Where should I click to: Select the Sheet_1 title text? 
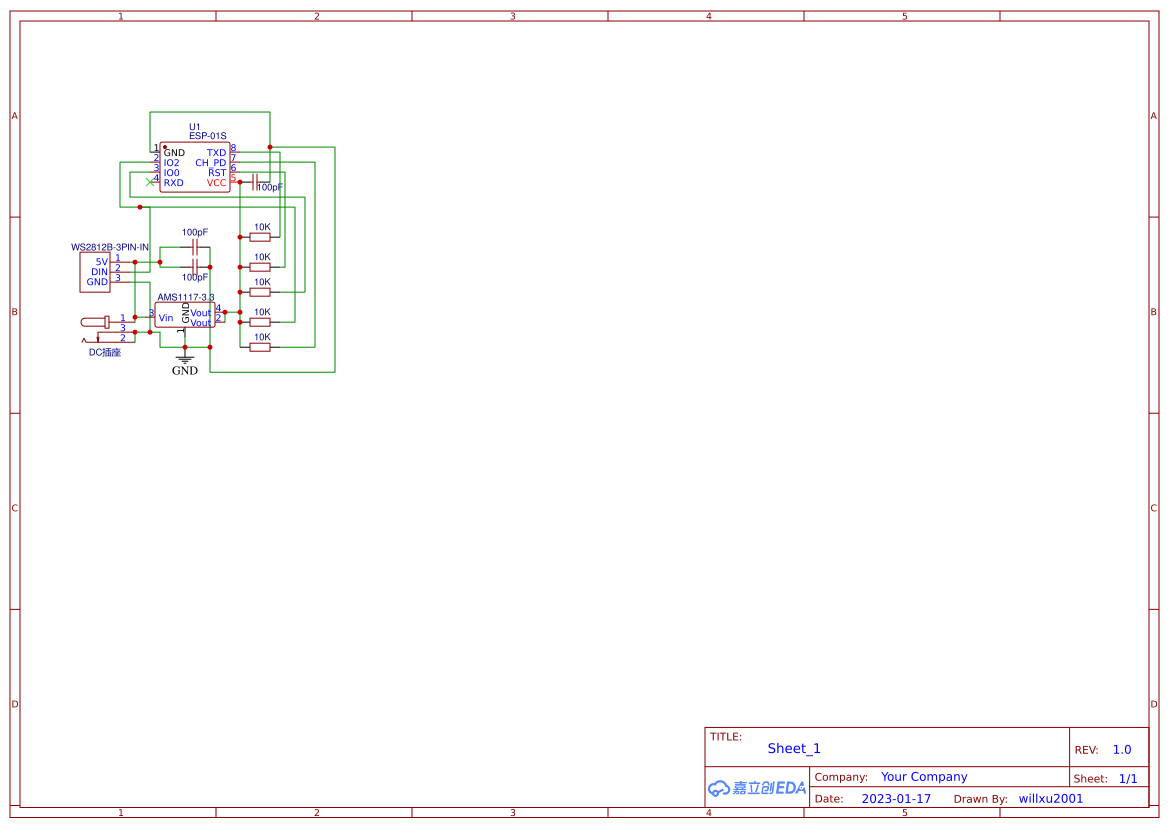(x=794, y=748)
